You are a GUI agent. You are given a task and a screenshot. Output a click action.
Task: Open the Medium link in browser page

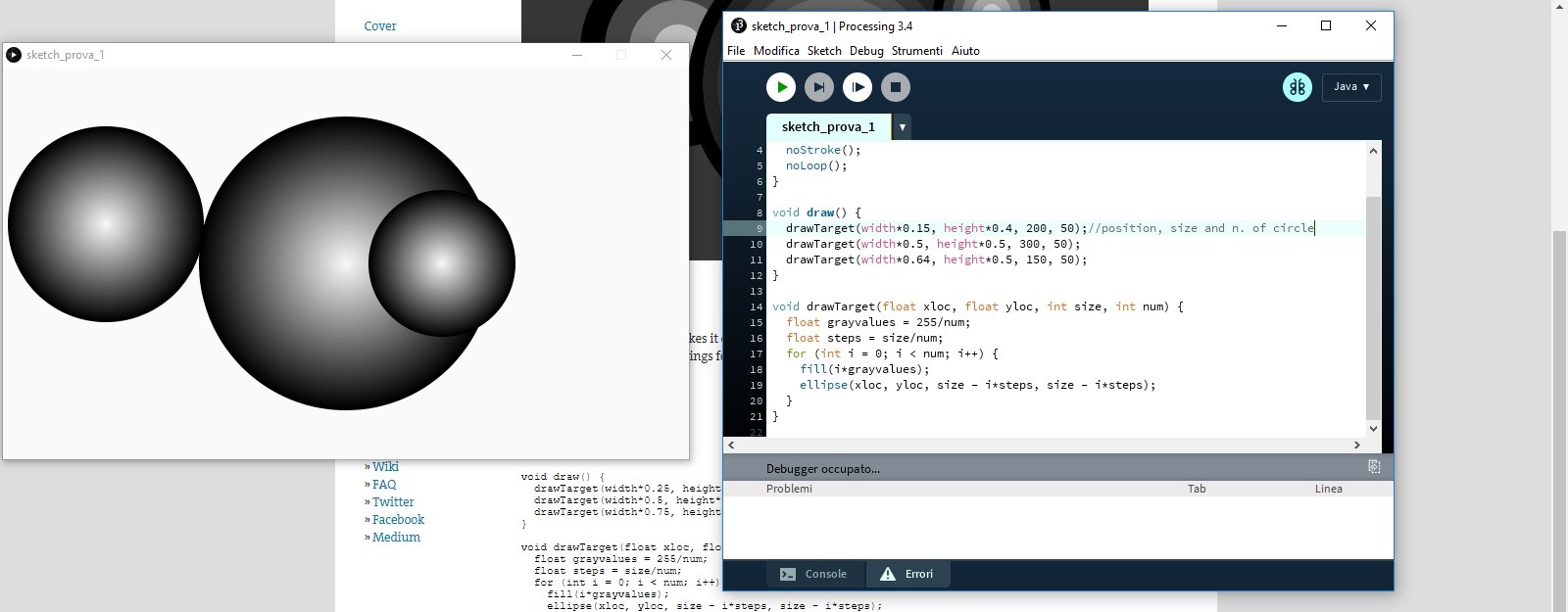[396, 538]
